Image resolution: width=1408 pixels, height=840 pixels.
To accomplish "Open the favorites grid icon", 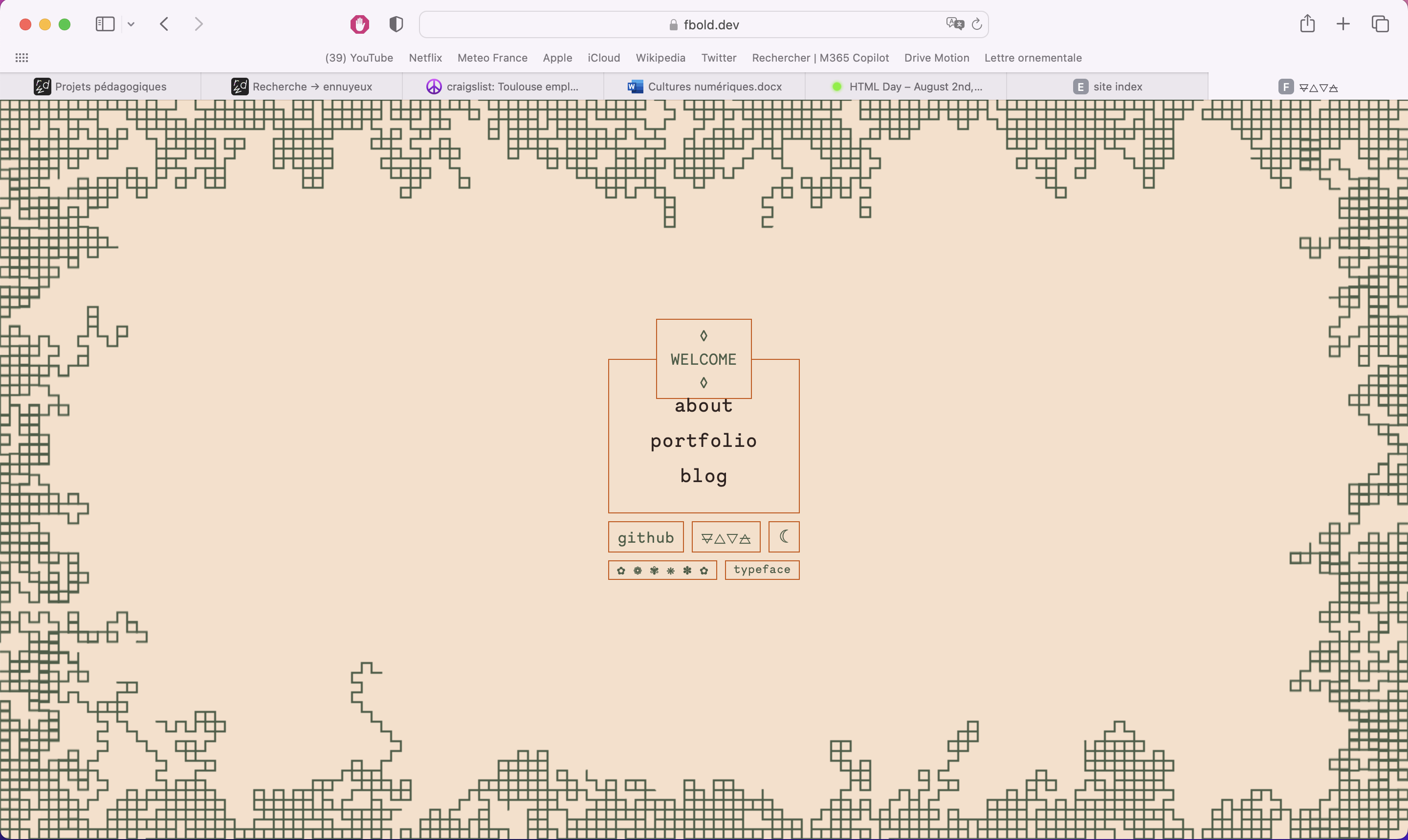I will [x=22, y=58].
